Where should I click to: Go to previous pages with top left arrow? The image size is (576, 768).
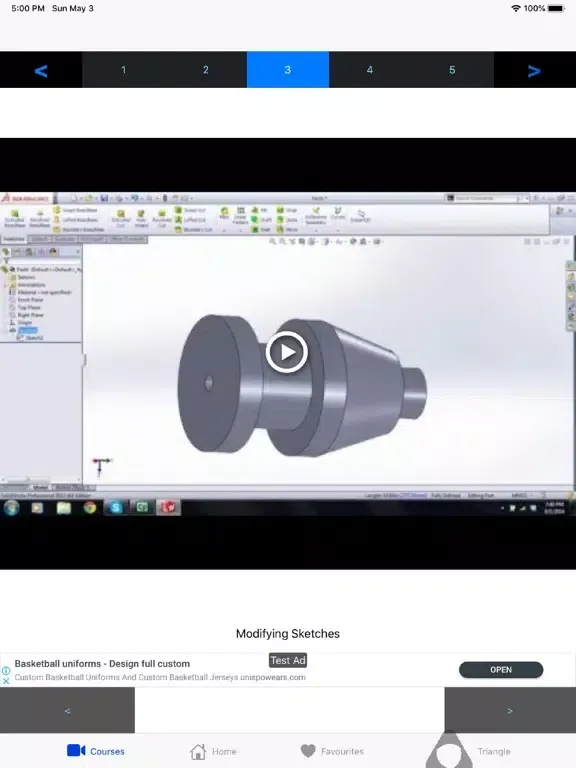tap(41, 71)
